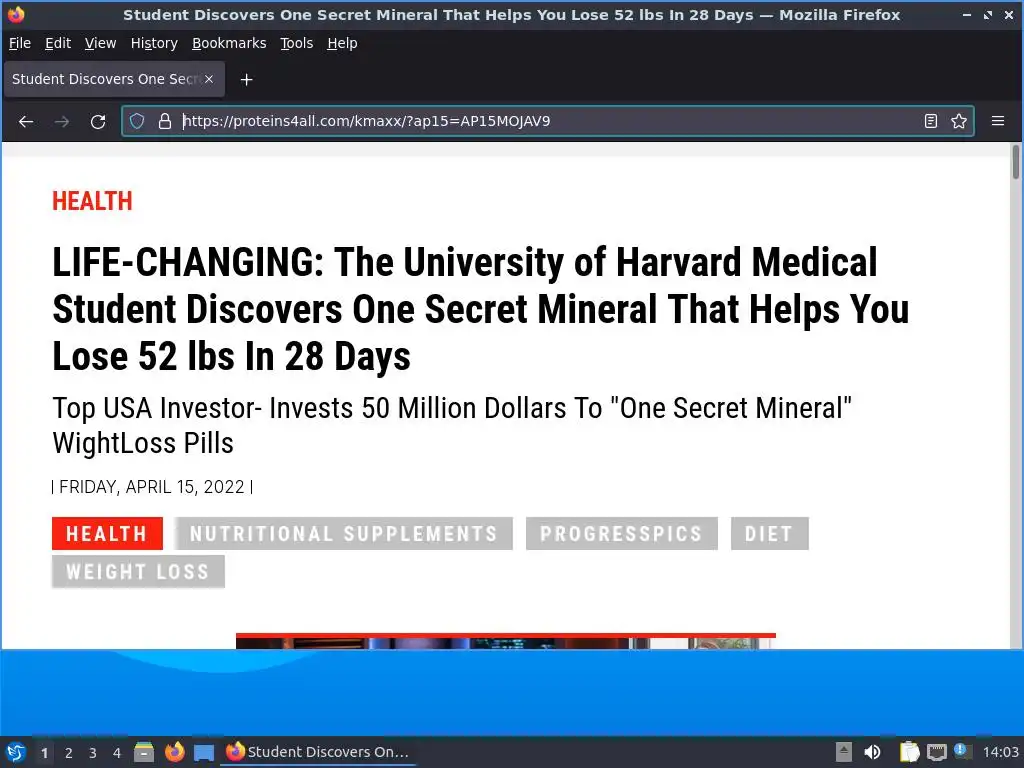Open the Bookmarks menu
This screenshot has height=768, width=1024.
pos(229,43)
